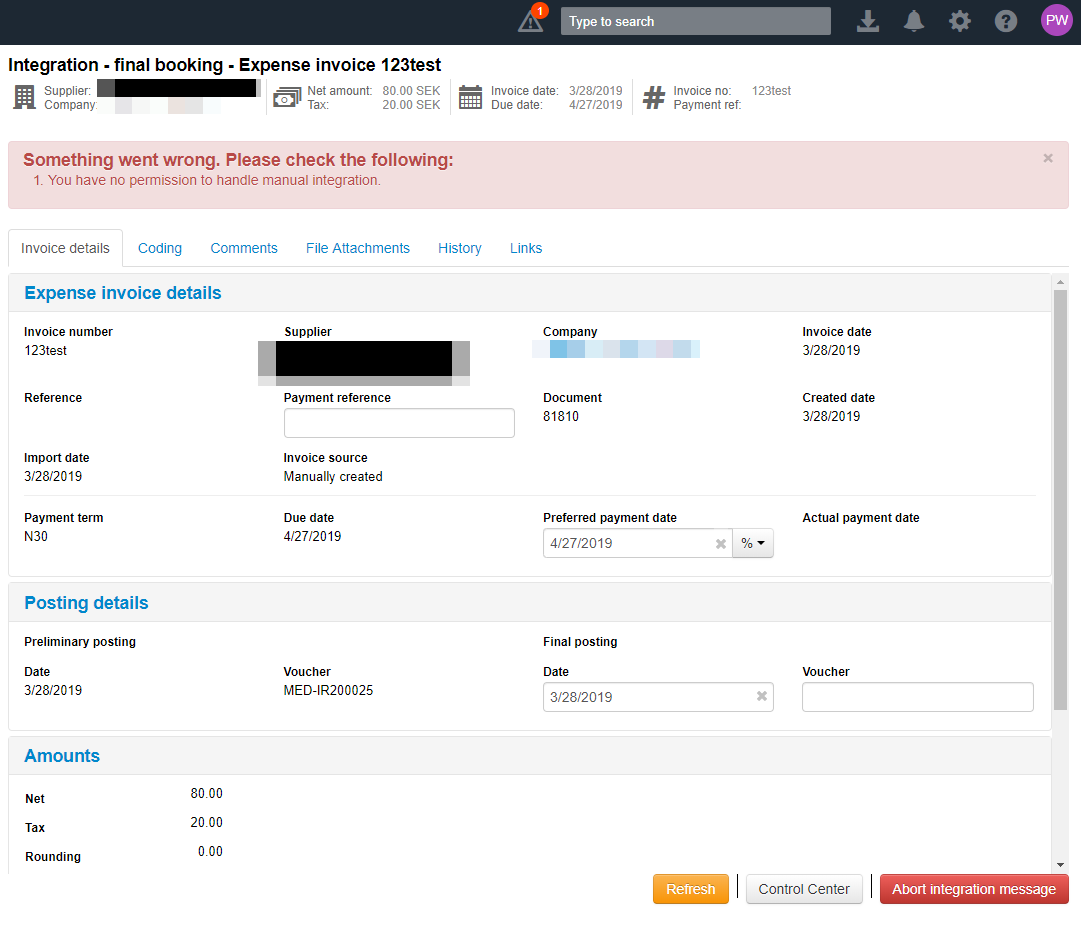
Task: Open notifications bell
Action: [x=913, y=21]
